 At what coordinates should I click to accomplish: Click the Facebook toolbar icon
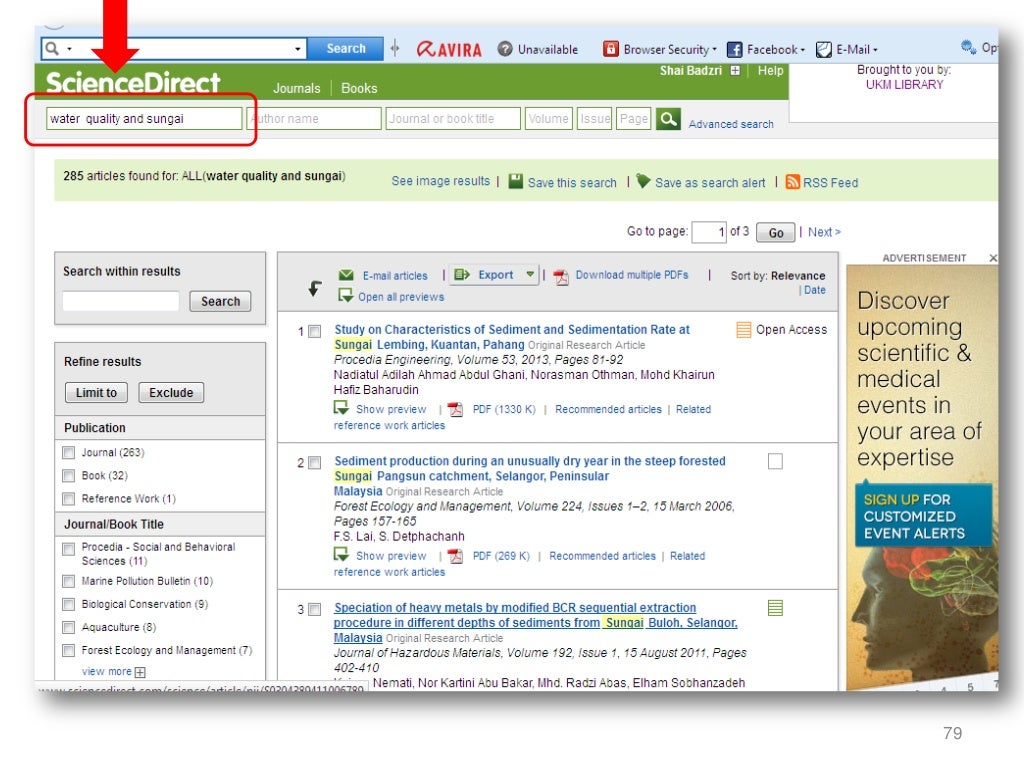tap(735, 49)
